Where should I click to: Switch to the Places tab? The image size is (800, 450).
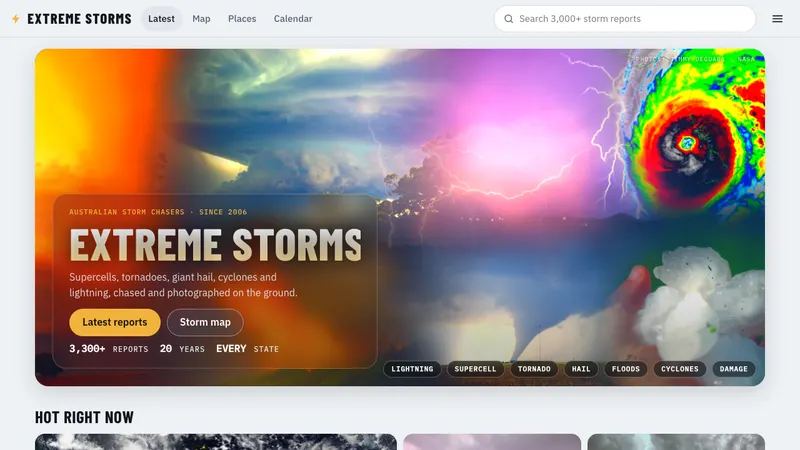tap(242, 19)
